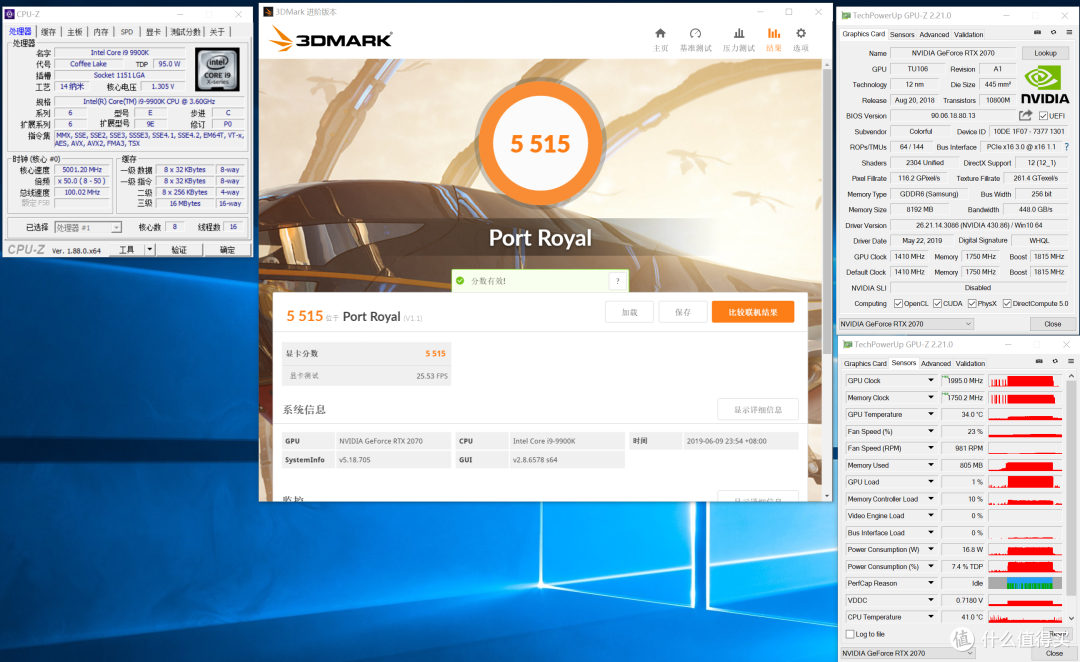This screenshot has width=1080, height=662.
Task: Click the Bus Interface question mark in GPU-Z
Action: [1066, 147]
